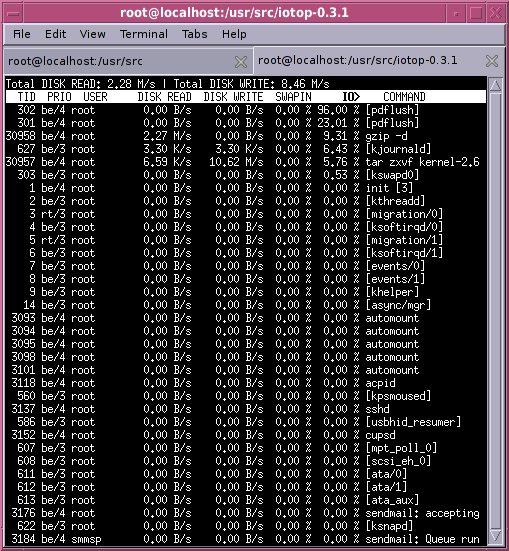Select the gzip -d command text
The width and height of the screenshot is (509, 551).
coord(386,136)
